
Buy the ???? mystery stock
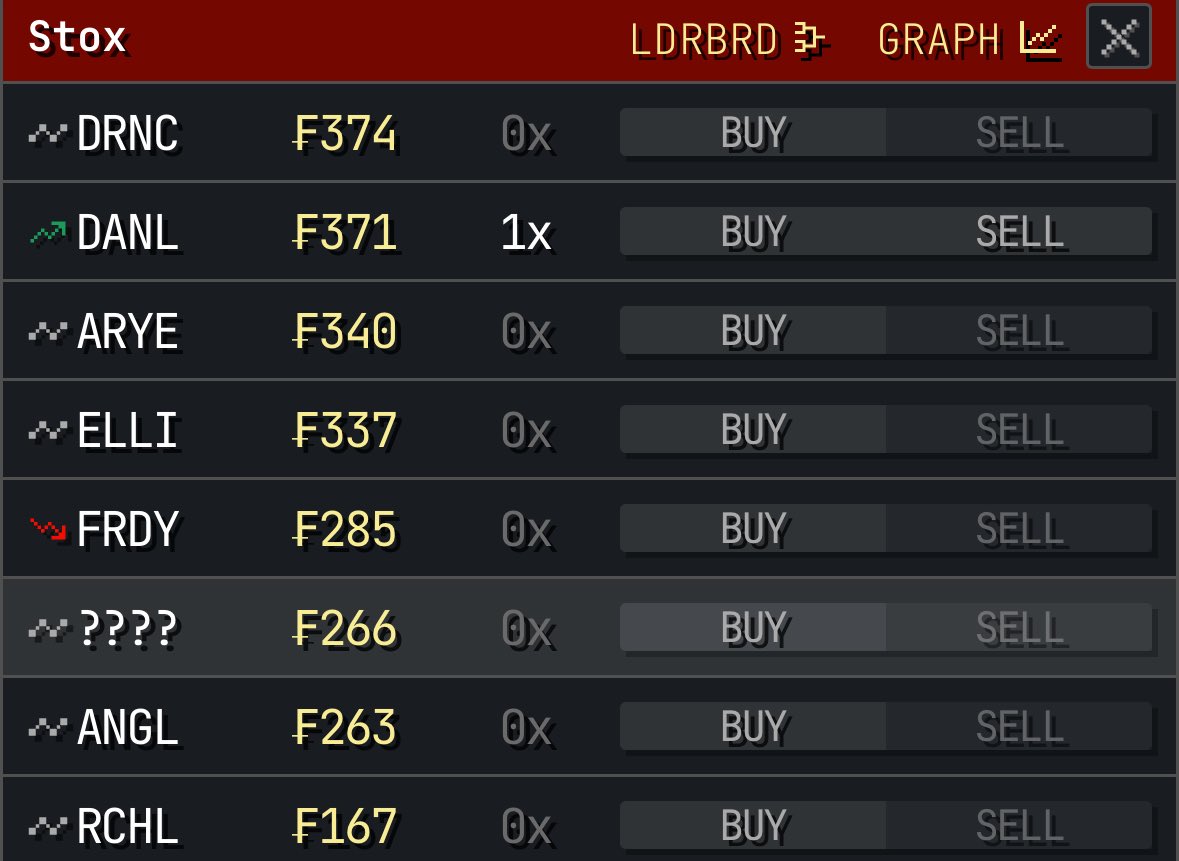pos(753,627)
